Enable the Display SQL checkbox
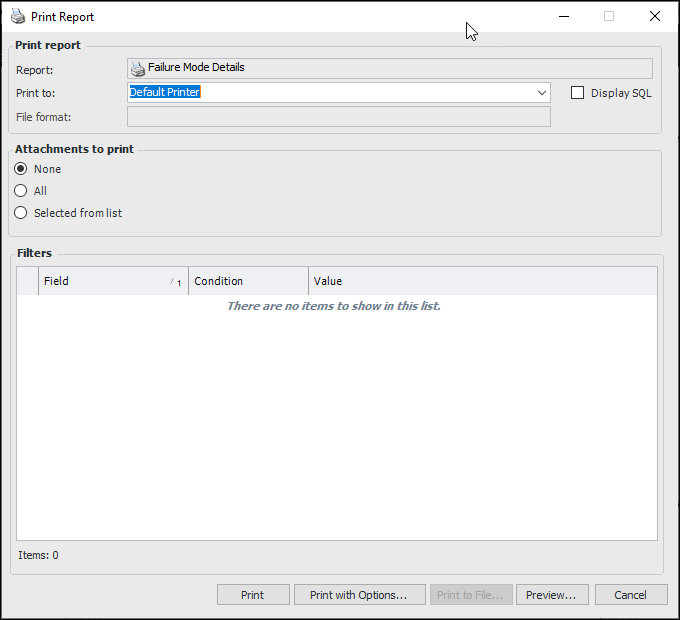This screenshot has height=620, width=680. pos(577,93)
